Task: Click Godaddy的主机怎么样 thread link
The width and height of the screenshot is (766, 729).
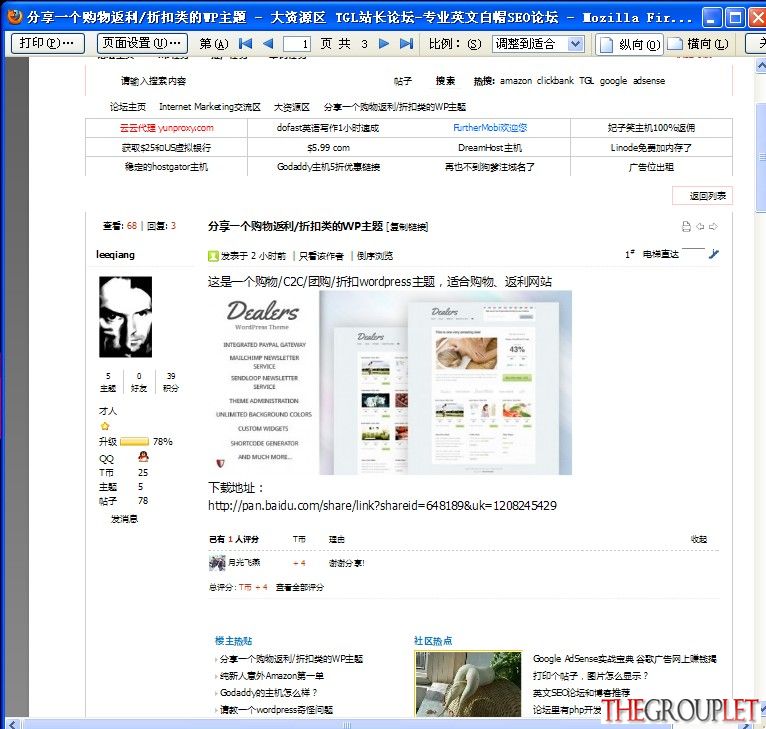Action: click(x=269, y=692)
